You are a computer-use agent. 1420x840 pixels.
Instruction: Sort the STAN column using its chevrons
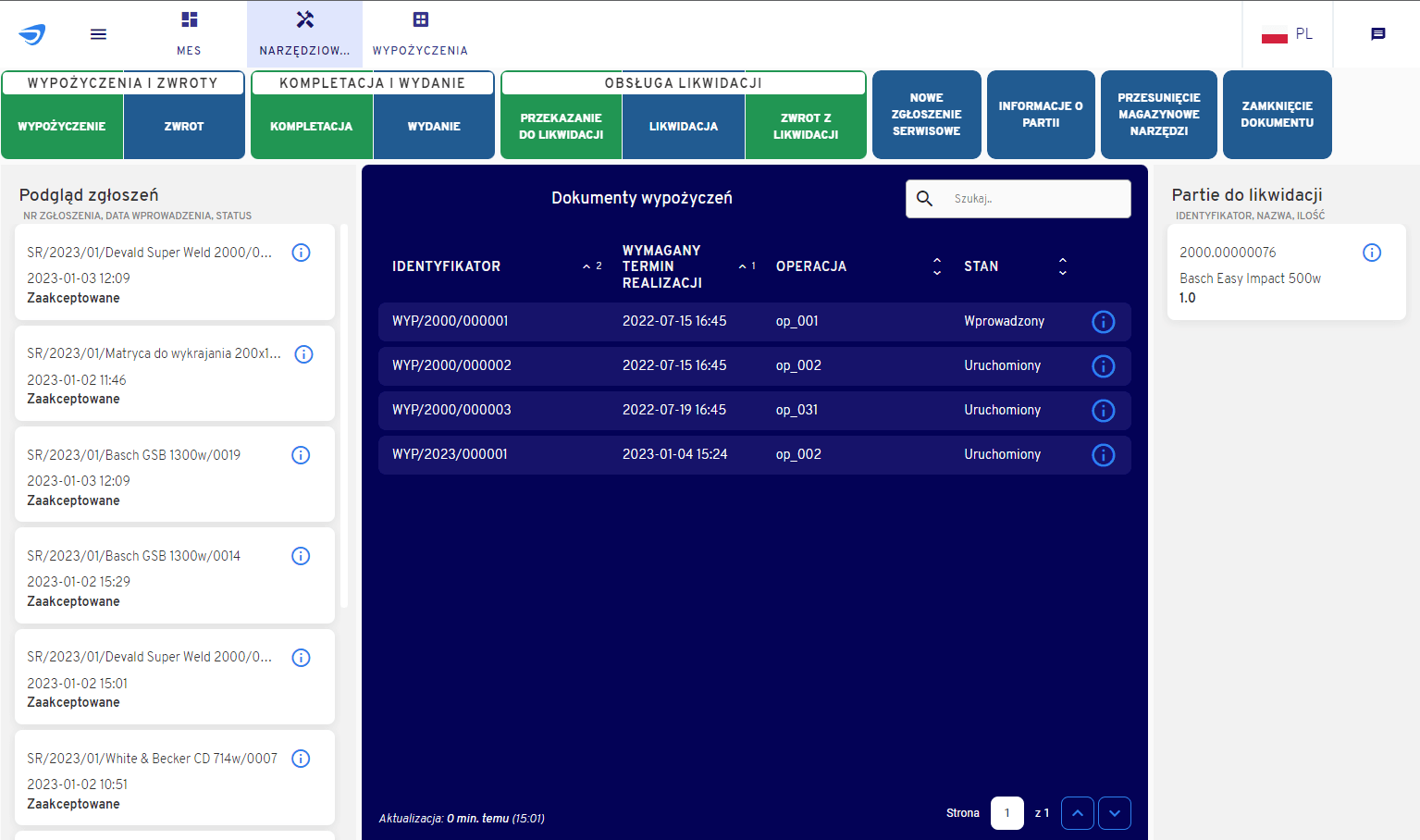coord(1062,266)
